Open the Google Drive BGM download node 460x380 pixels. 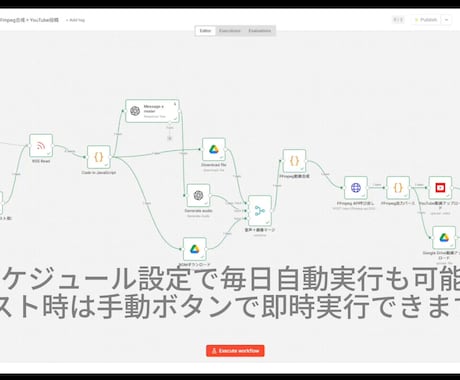195,249
